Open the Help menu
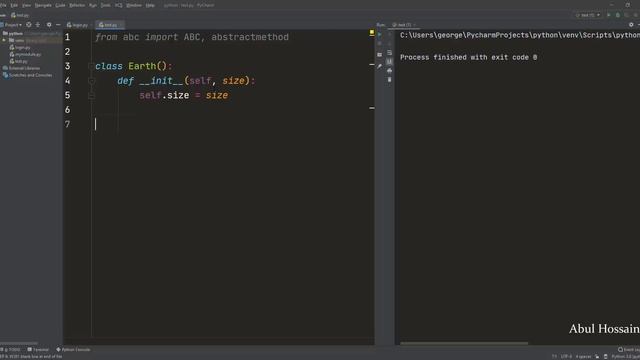This screenshot has height=360, width=640. (150, 5)
